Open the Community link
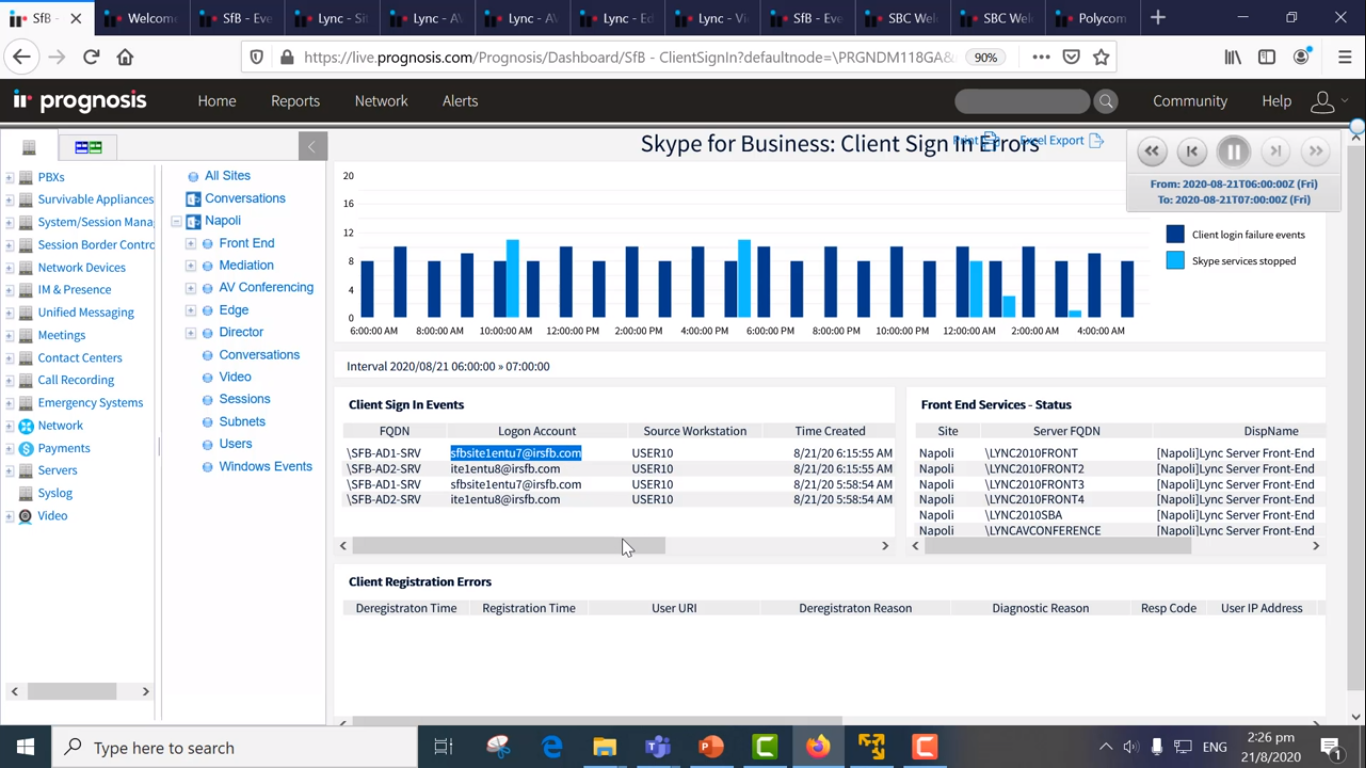This screenshot has width=1366, height=768. click(x=1190, y=101)
